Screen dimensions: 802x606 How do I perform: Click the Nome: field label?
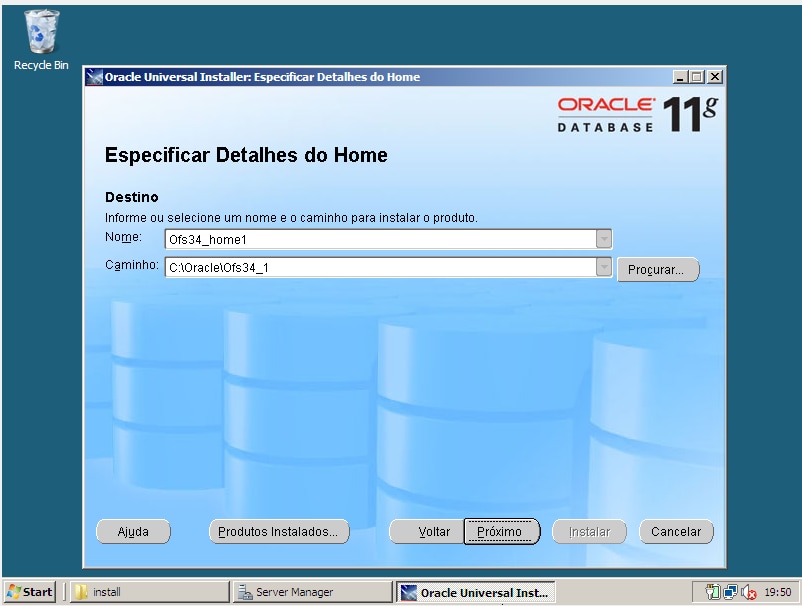[x=123, y=237]
